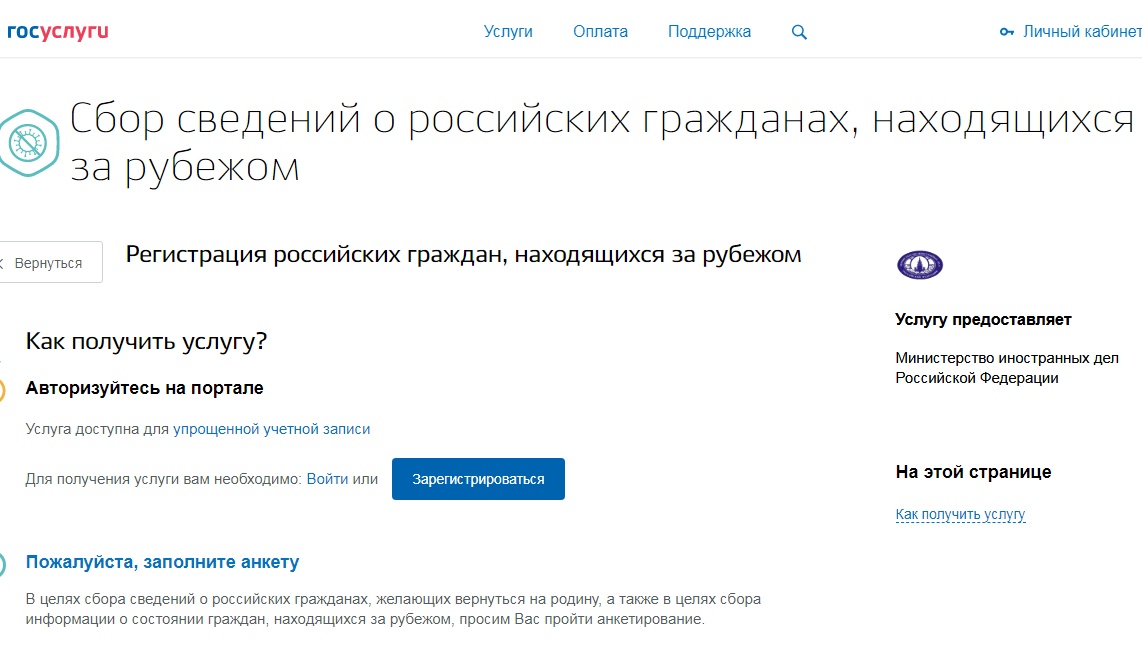Click the back arrow in Вернуться button
This screenshot has width=1142, height=645.
click(x=3, y=263)
